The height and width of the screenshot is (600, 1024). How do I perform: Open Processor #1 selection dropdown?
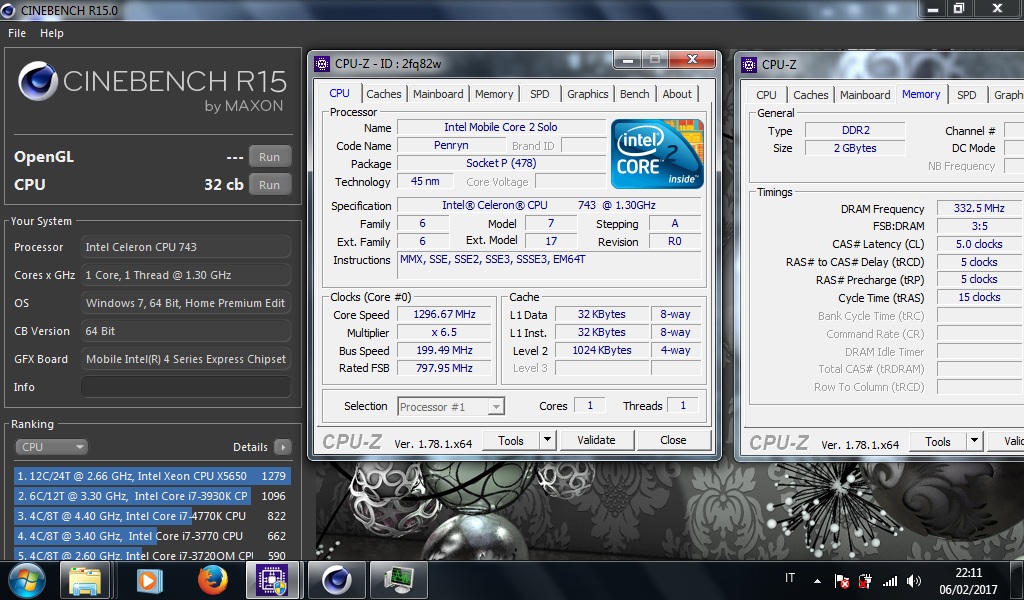[x=451, y=407]
